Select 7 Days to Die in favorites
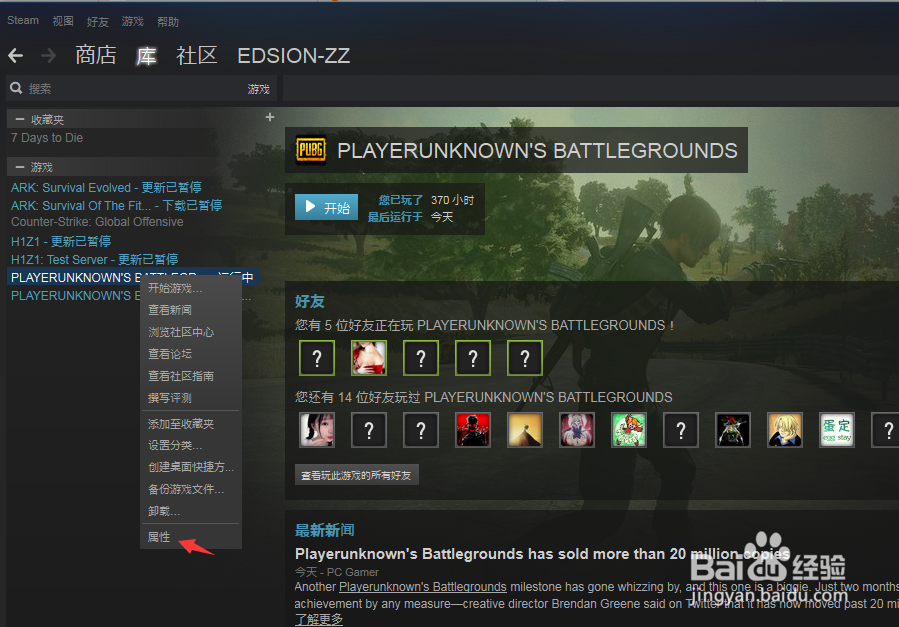Image resolution: width=899 pixels, height=627 pixels. (47, 138)
